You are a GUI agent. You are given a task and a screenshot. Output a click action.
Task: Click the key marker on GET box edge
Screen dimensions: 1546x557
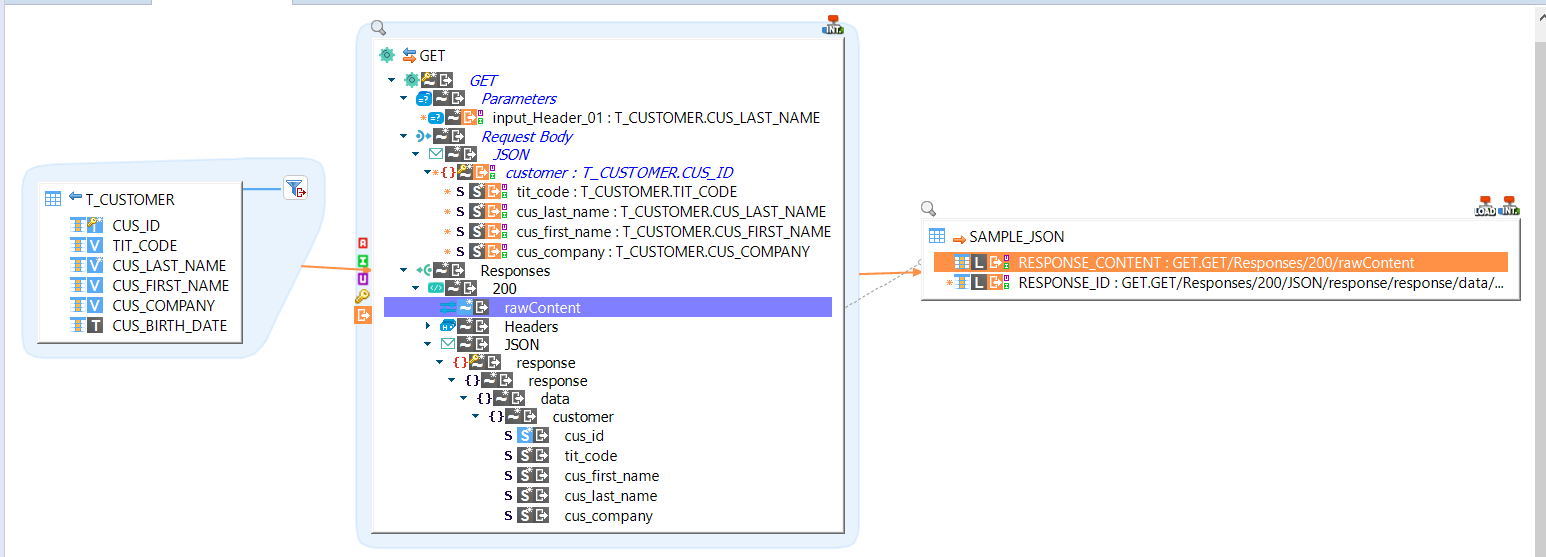[363, 296]
